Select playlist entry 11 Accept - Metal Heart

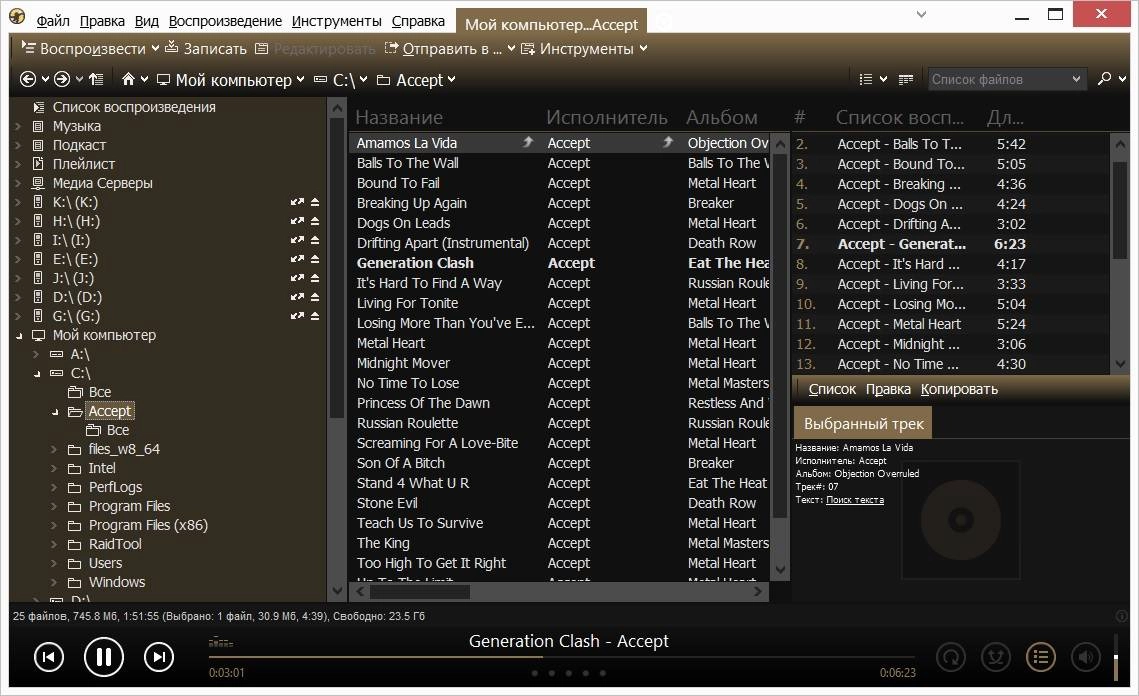[951, 324]
